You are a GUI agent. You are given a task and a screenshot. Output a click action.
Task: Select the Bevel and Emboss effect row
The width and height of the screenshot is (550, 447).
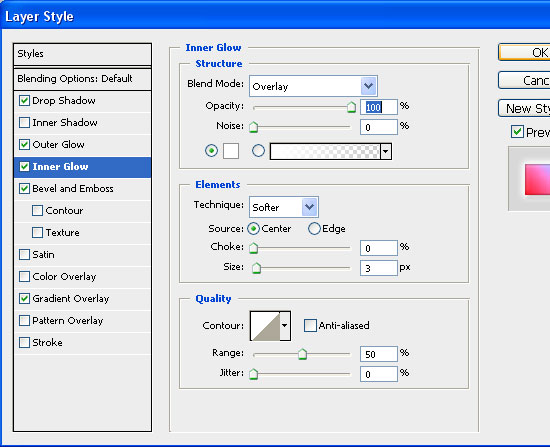[82, 189]
